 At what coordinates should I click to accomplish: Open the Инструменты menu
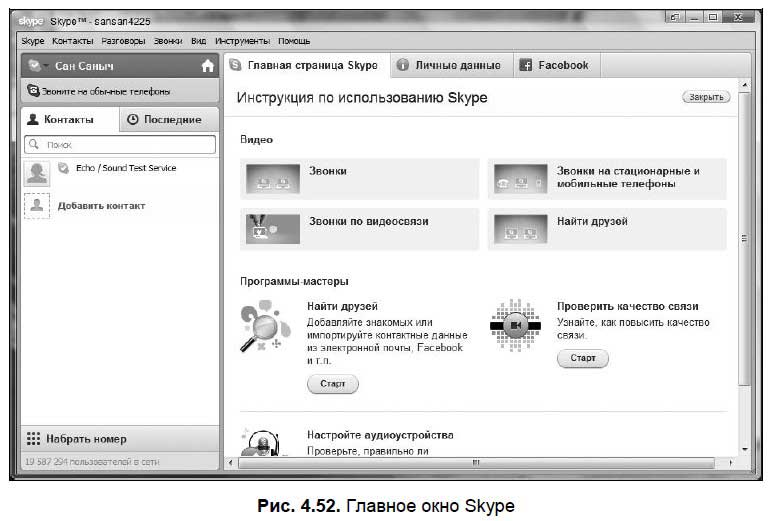[242, 41]
